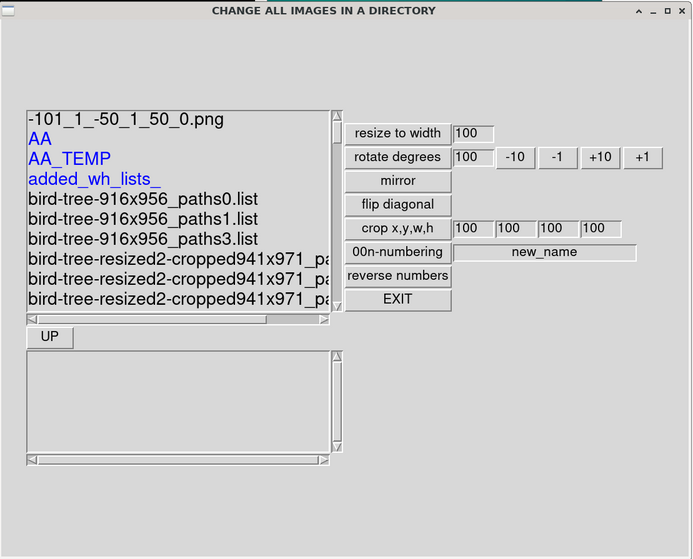Screen dimensions: 693x559
Task: Click file list vertical scrollbar thumb
Action: (337, 133)
